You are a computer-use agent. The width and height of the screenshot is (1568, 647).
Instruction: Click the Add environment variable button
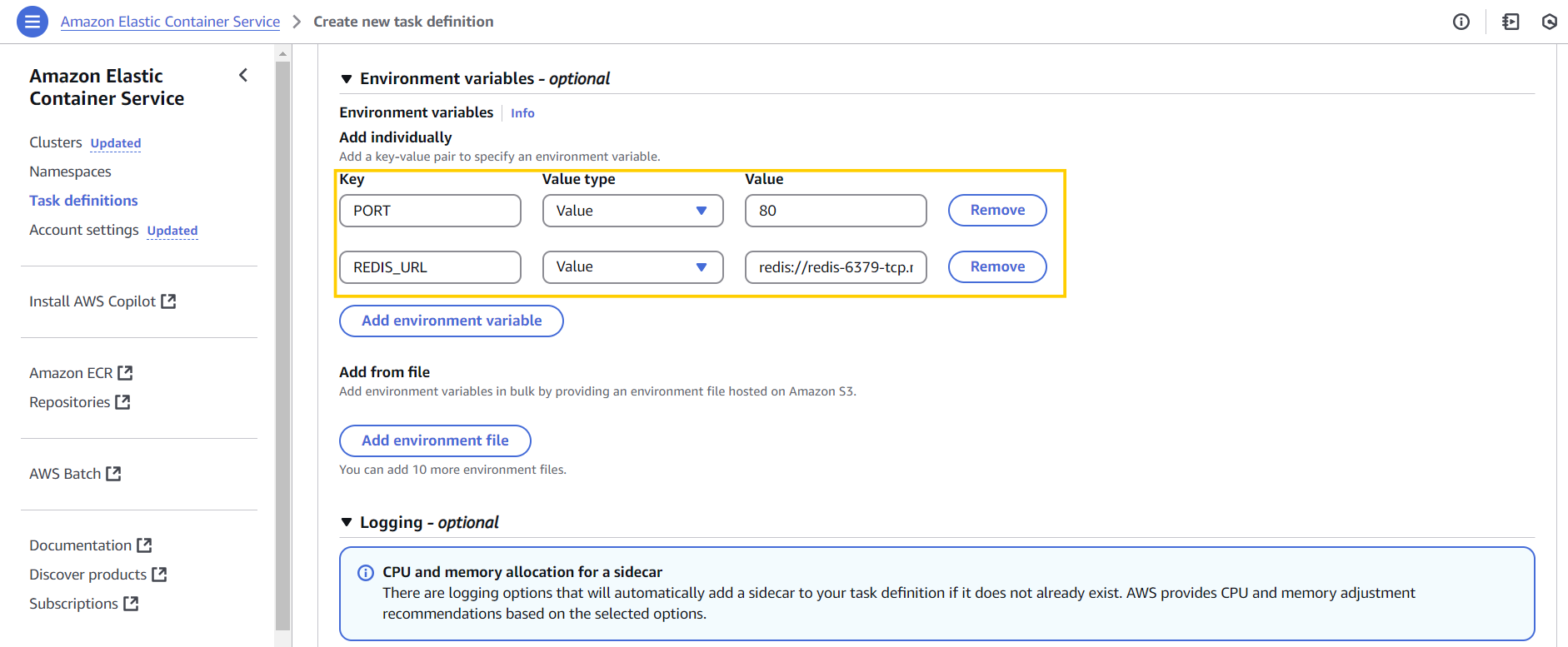pyautogui.click(x=451, y=321)
